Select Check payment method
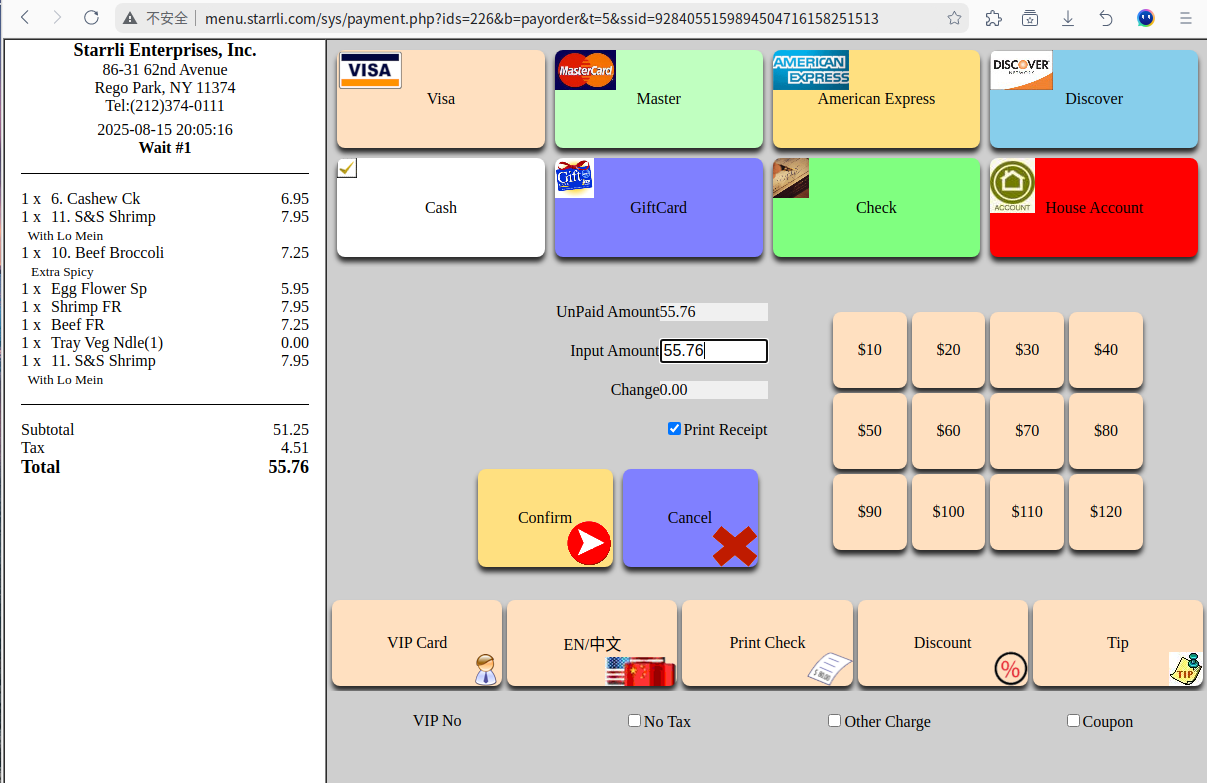Viewport: 1207px width, 783px height. point(876,208)
